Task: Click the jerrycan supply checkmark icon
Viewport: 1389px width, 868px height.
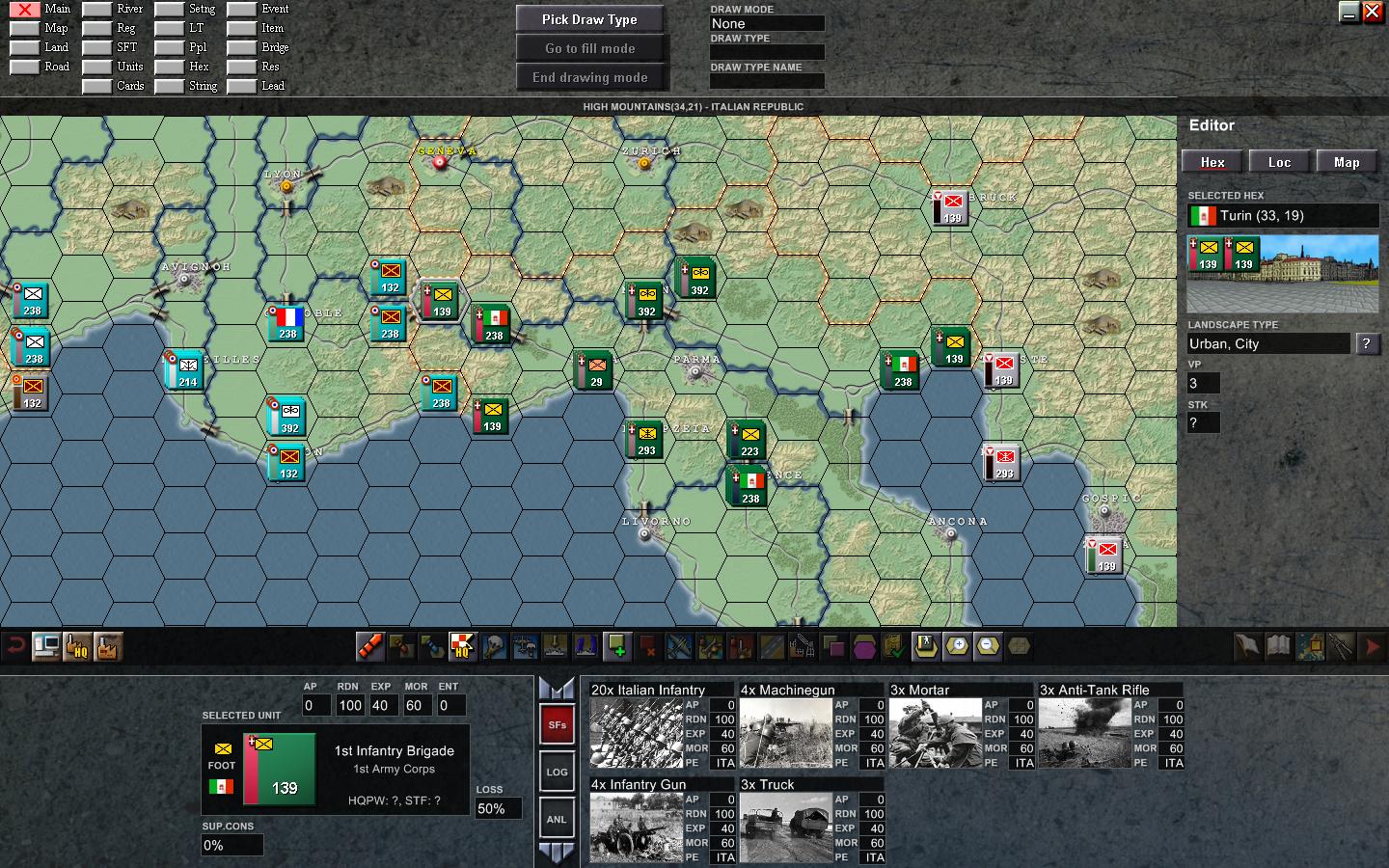Action: coord(895,646)
